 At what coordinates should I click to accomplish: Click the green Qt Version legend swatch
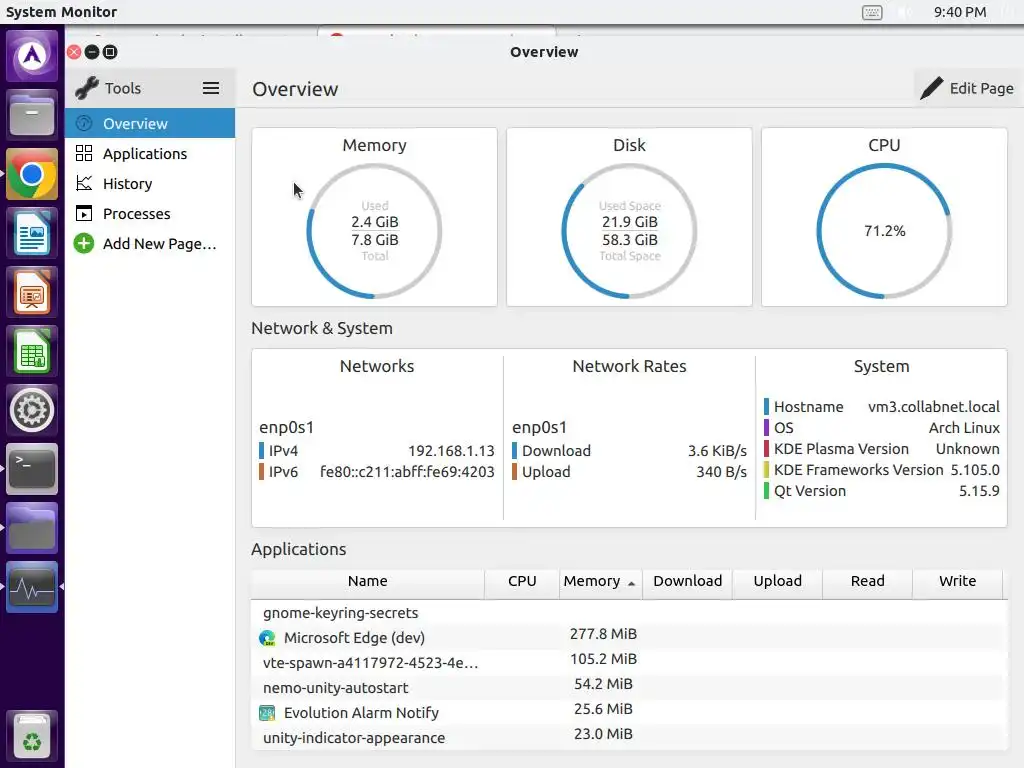click(x=766, y=490)
